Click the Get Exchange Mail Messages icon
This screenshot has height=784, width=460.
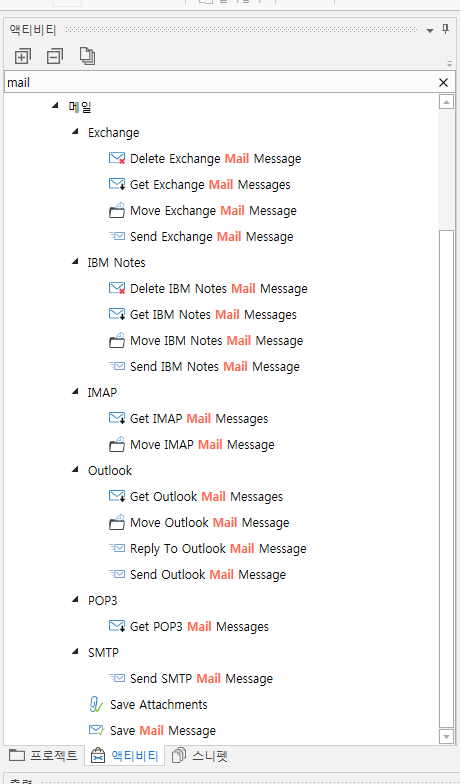point(117,184)
